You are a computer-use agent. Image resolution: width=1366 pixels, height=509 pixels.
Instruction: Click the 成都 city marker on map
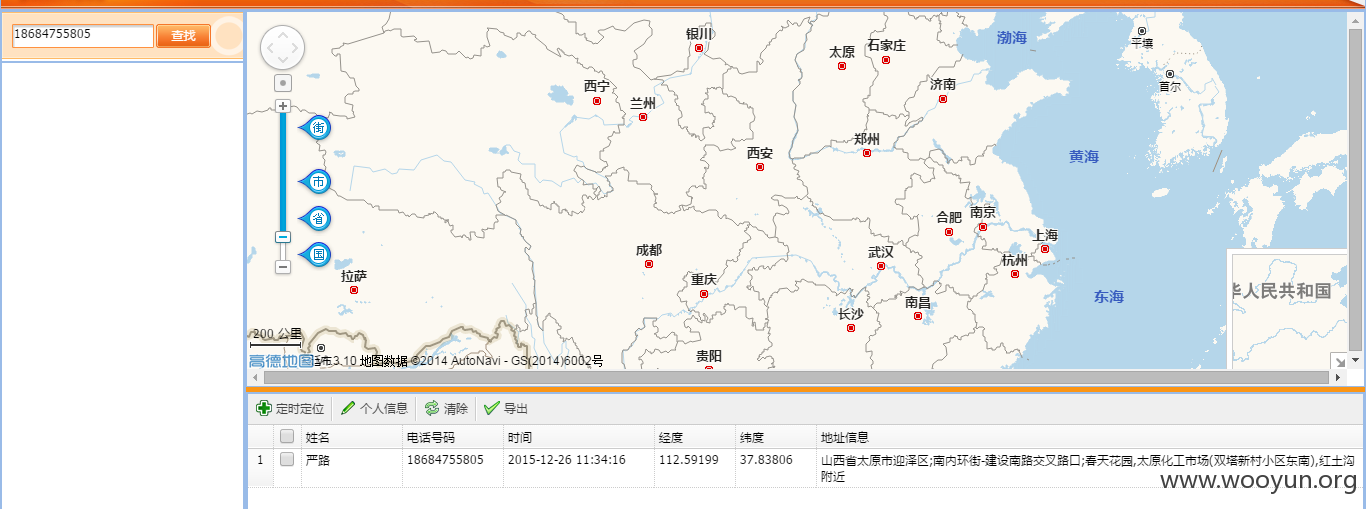point(649,264)
